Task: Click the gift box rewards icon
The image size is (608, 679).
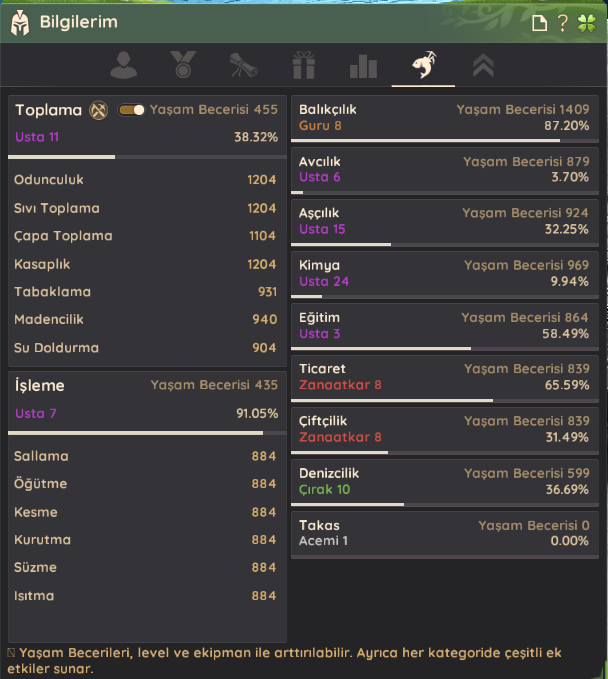Action: pos(303,66)
